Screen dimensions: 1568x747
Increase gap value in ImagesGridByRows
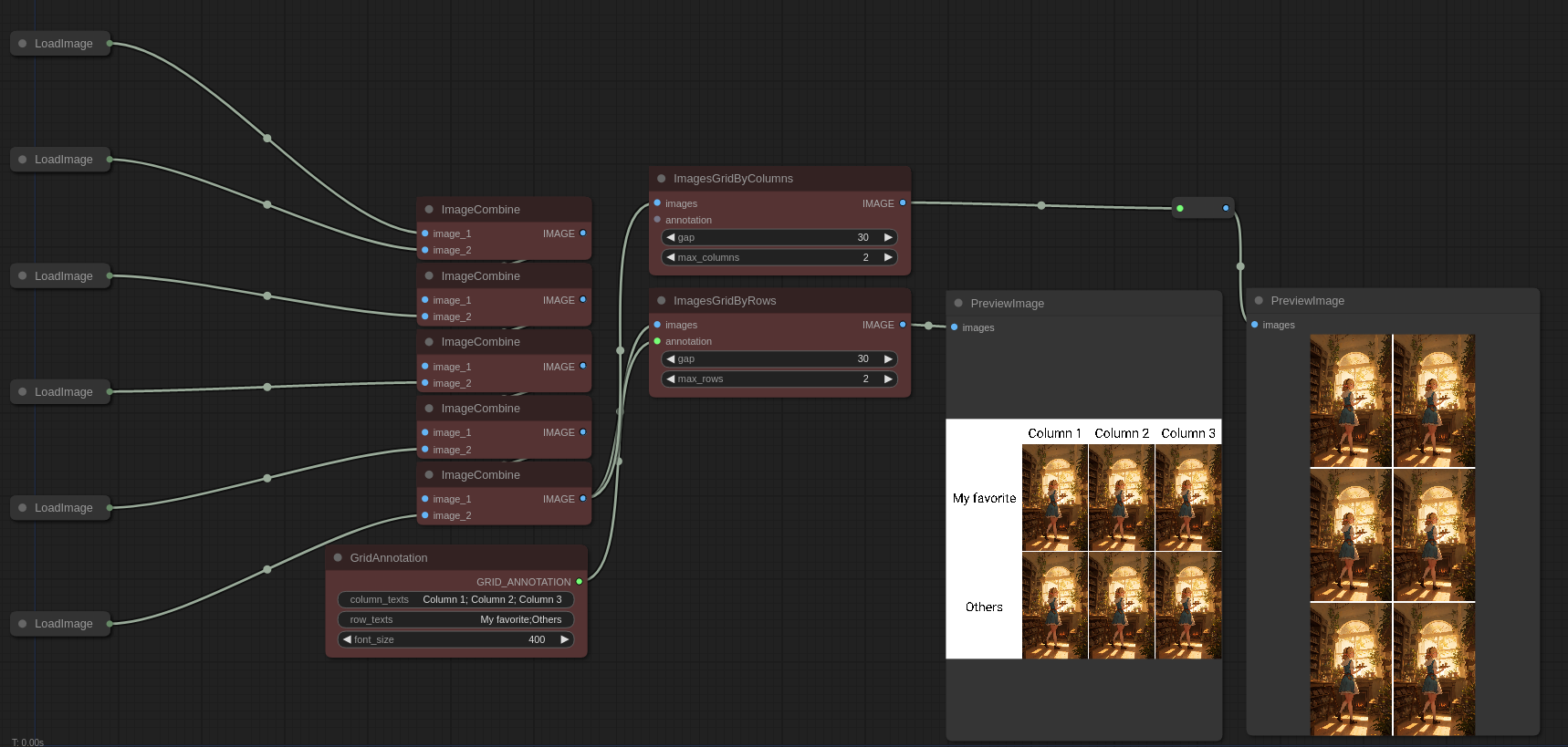[x=888, y=358]
